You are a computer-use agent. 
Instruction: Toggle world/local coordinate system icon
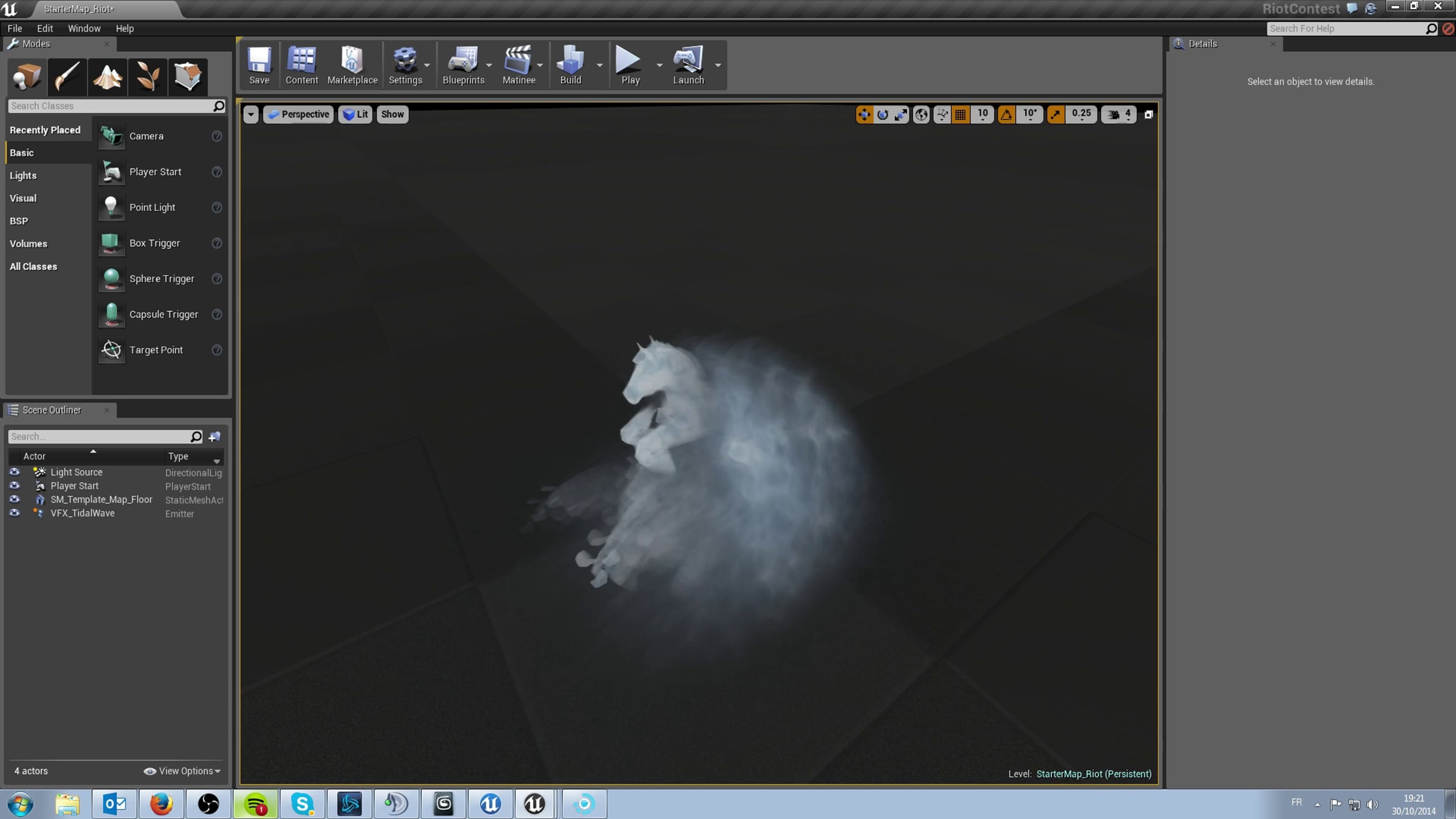pos(921,114)
